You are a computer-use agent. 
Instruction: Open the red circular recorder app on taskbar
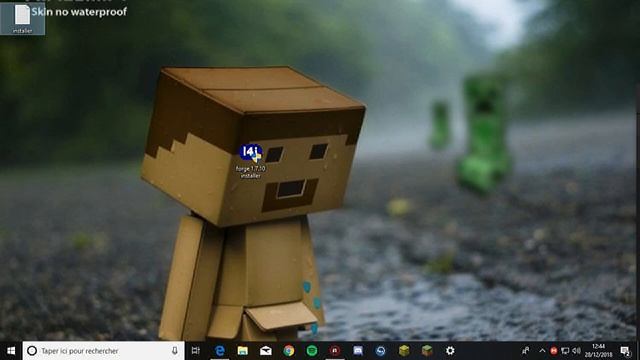[335, 351]
